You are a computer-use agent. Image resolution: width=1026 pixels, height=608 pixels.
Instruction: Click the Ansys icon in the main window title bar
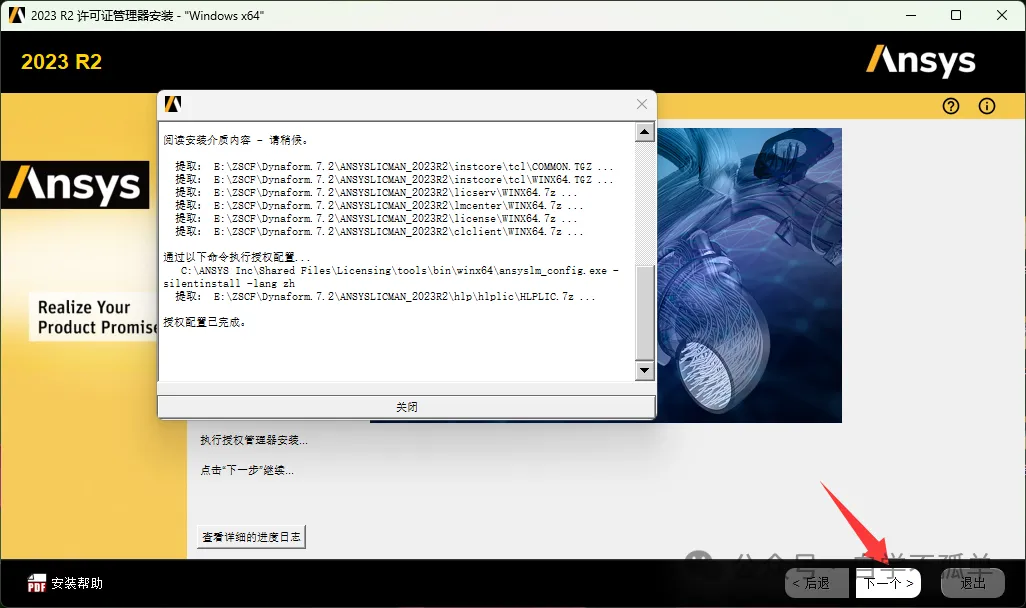[x=17, y=15]
